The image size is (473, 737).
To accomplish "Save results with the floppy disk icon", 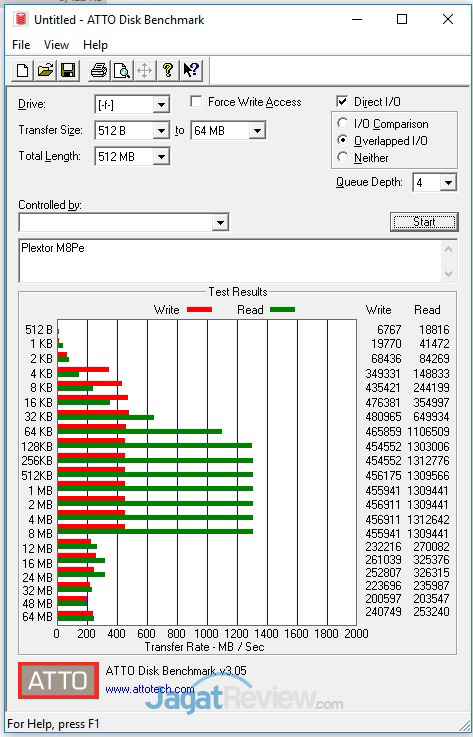I will tap(69, 71).
